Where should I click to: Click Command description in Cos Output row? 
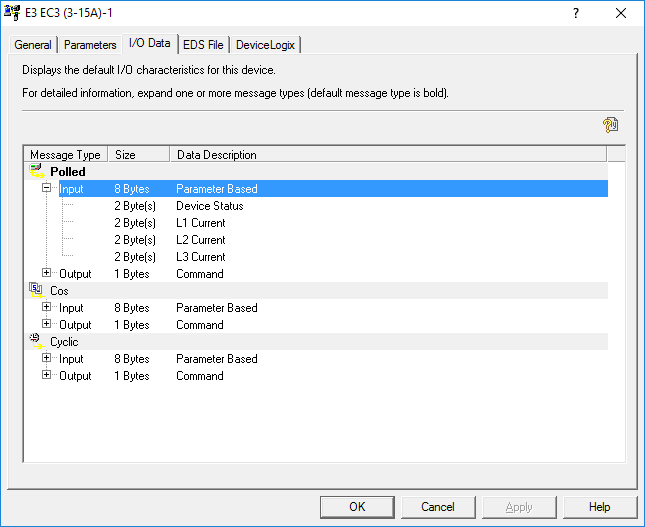click(x=200, y=325)
